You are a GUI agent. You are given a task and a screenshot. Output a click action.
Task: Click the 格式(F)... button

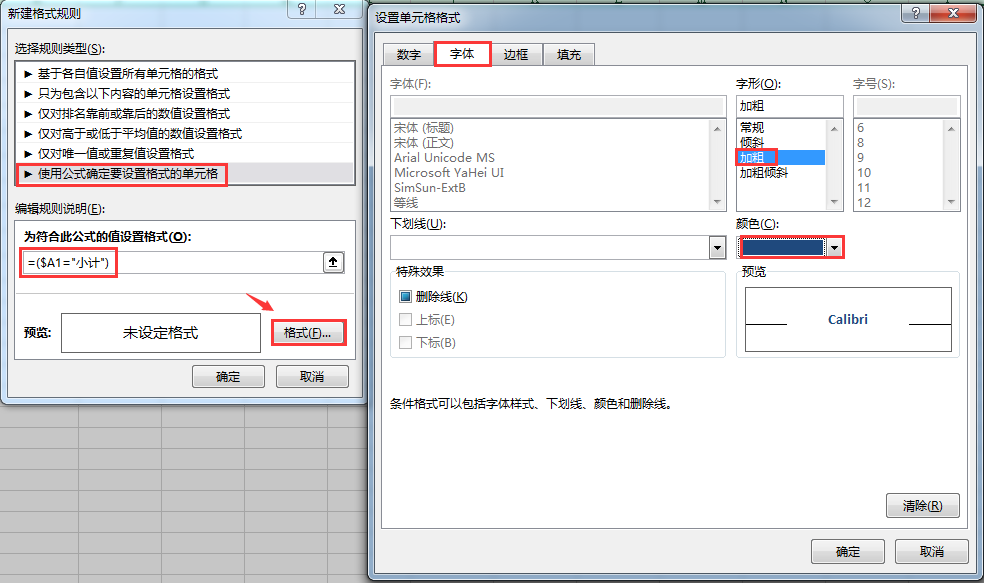308,333
